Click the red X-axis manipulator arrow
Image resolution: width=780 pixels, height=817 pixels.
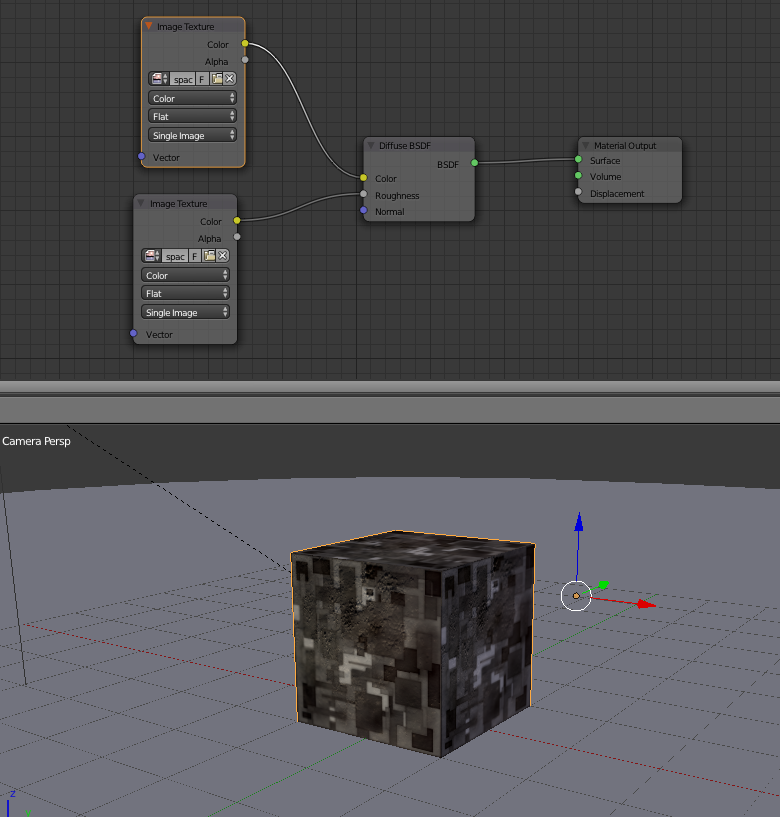[x=646, y=604]
